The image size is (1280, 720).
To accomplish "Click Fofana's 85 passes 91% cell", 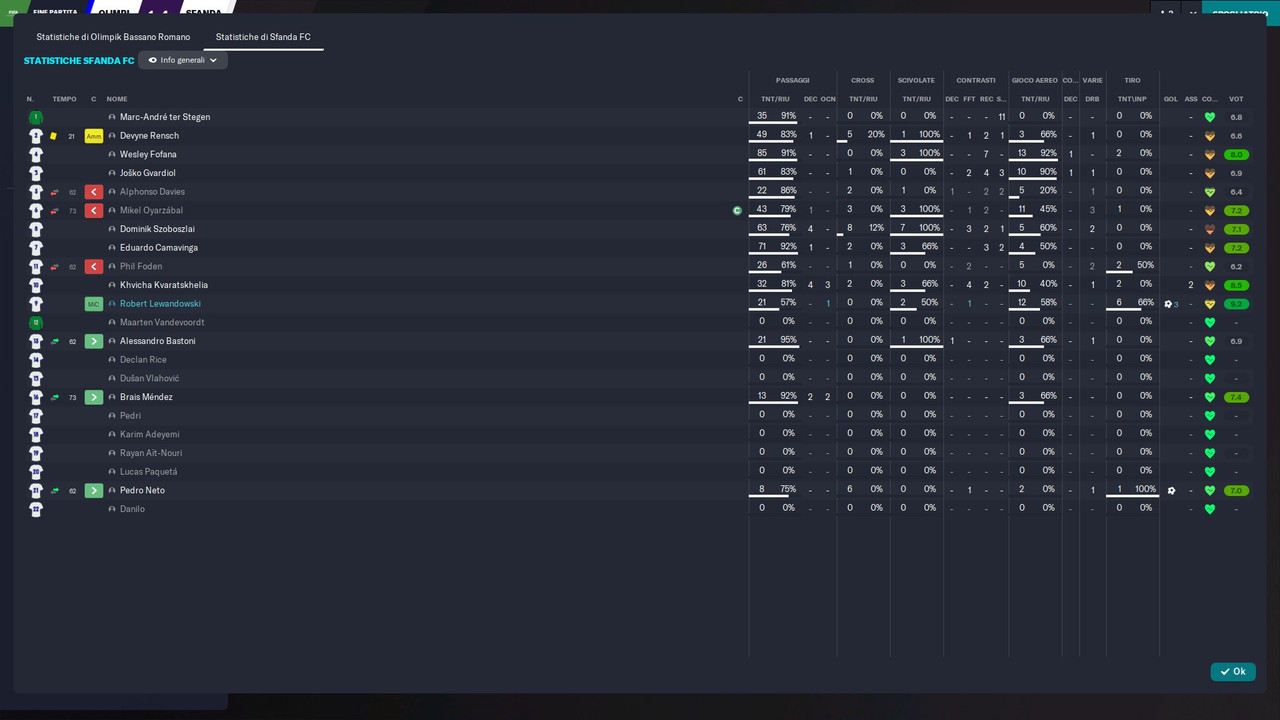I will point(776,154).
